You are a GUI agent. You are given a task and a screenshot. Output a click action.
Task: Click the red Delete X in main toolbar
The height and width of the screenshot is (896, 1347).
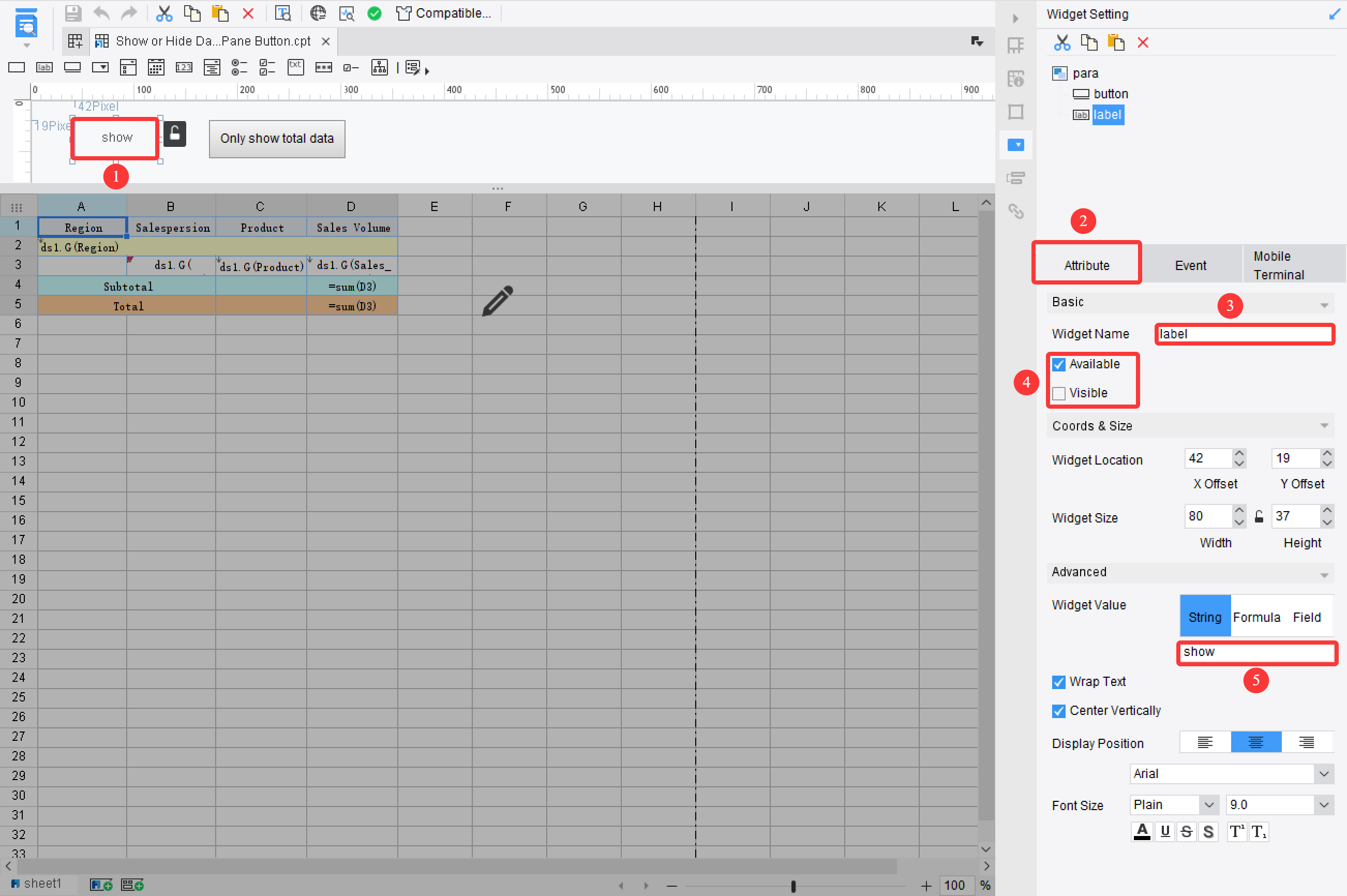point(248,13)
